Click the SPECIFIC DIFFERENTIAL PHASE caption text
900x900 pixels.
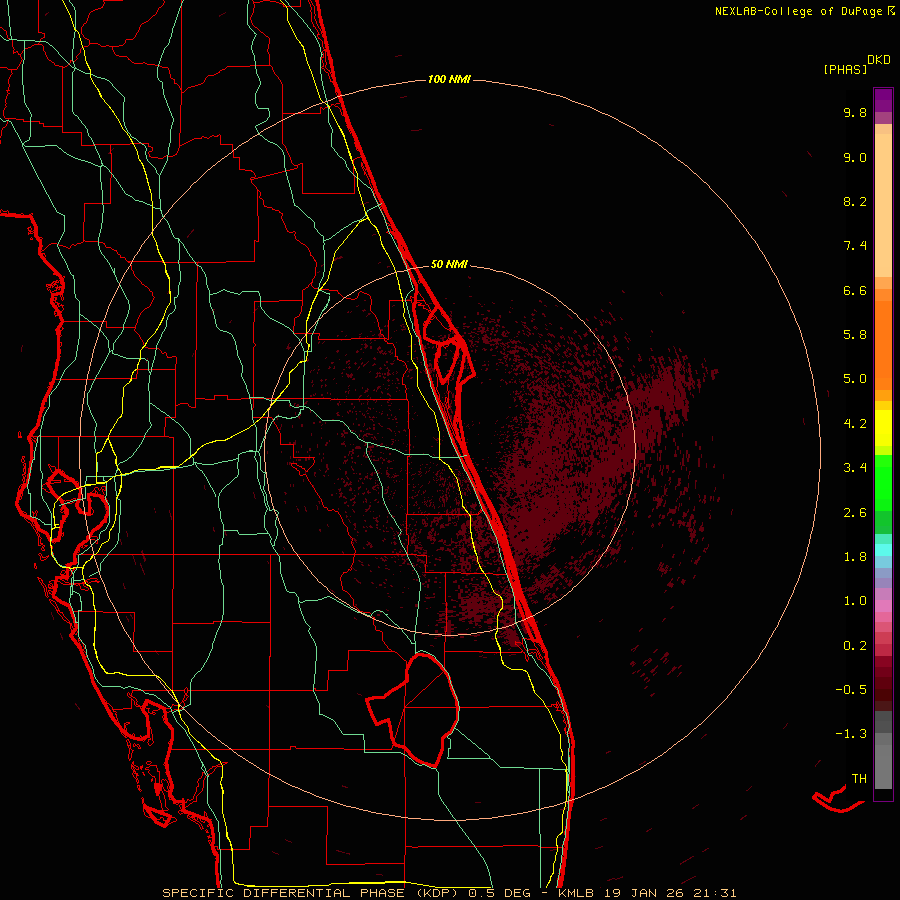[284, 893]
